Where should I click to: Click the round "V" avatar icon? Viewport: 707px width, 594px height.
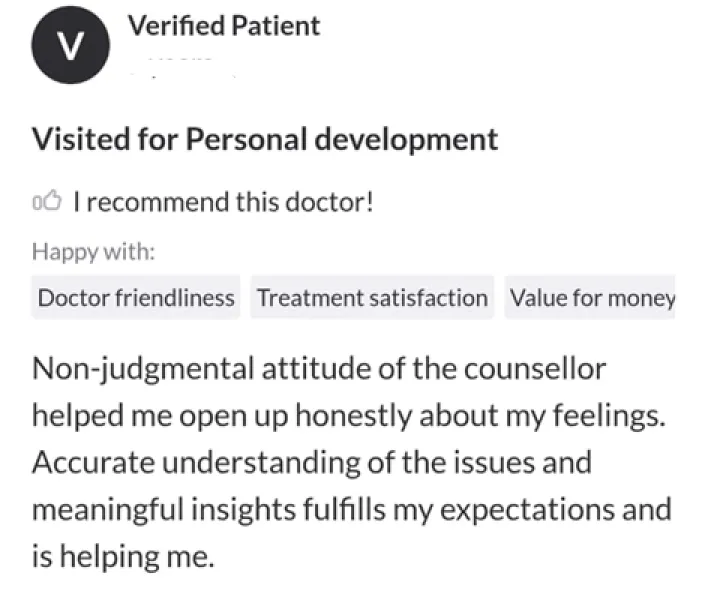(69, 48)
